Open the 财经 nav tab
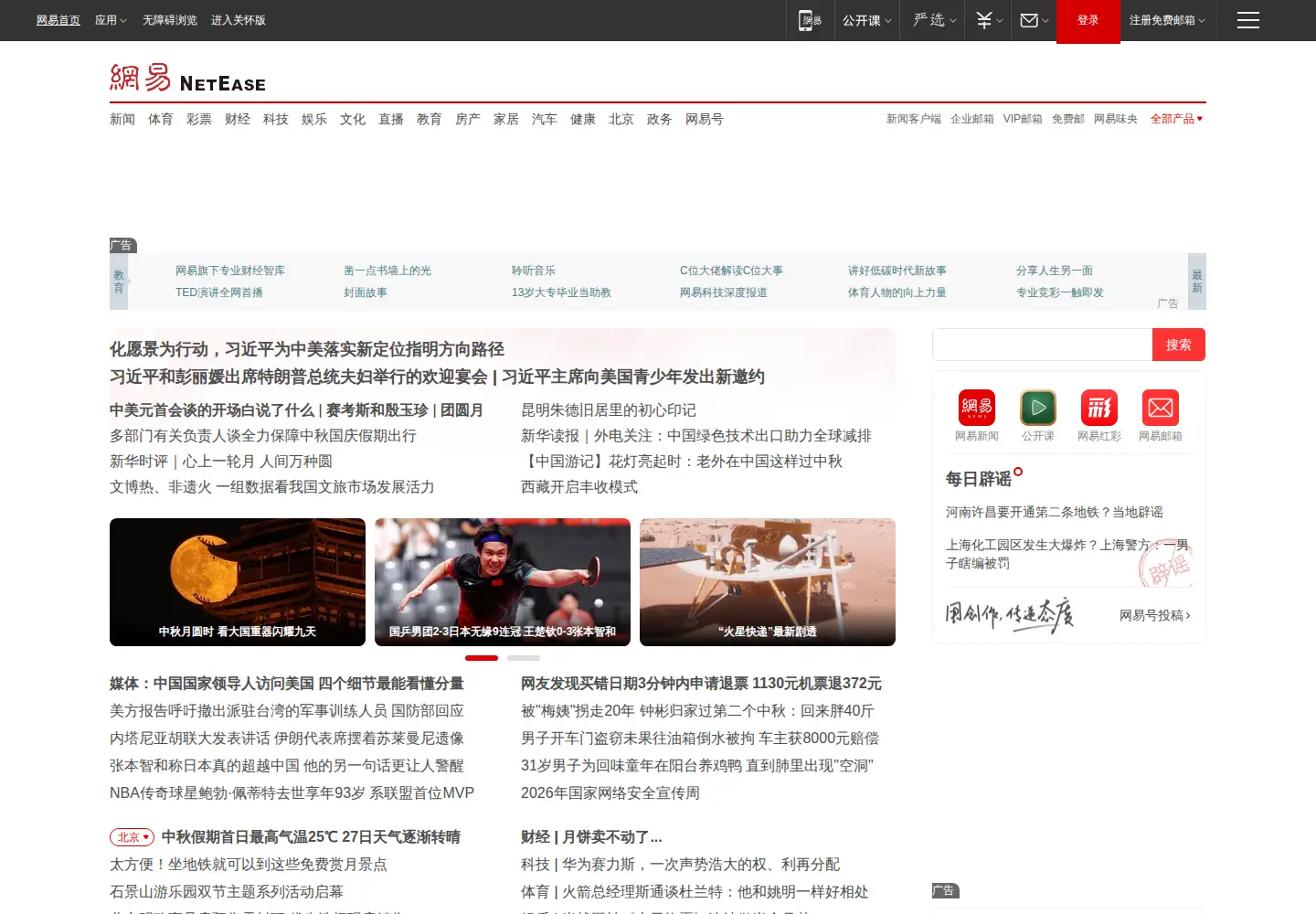This screenshot has height=914, width=1316. point(238,119)
